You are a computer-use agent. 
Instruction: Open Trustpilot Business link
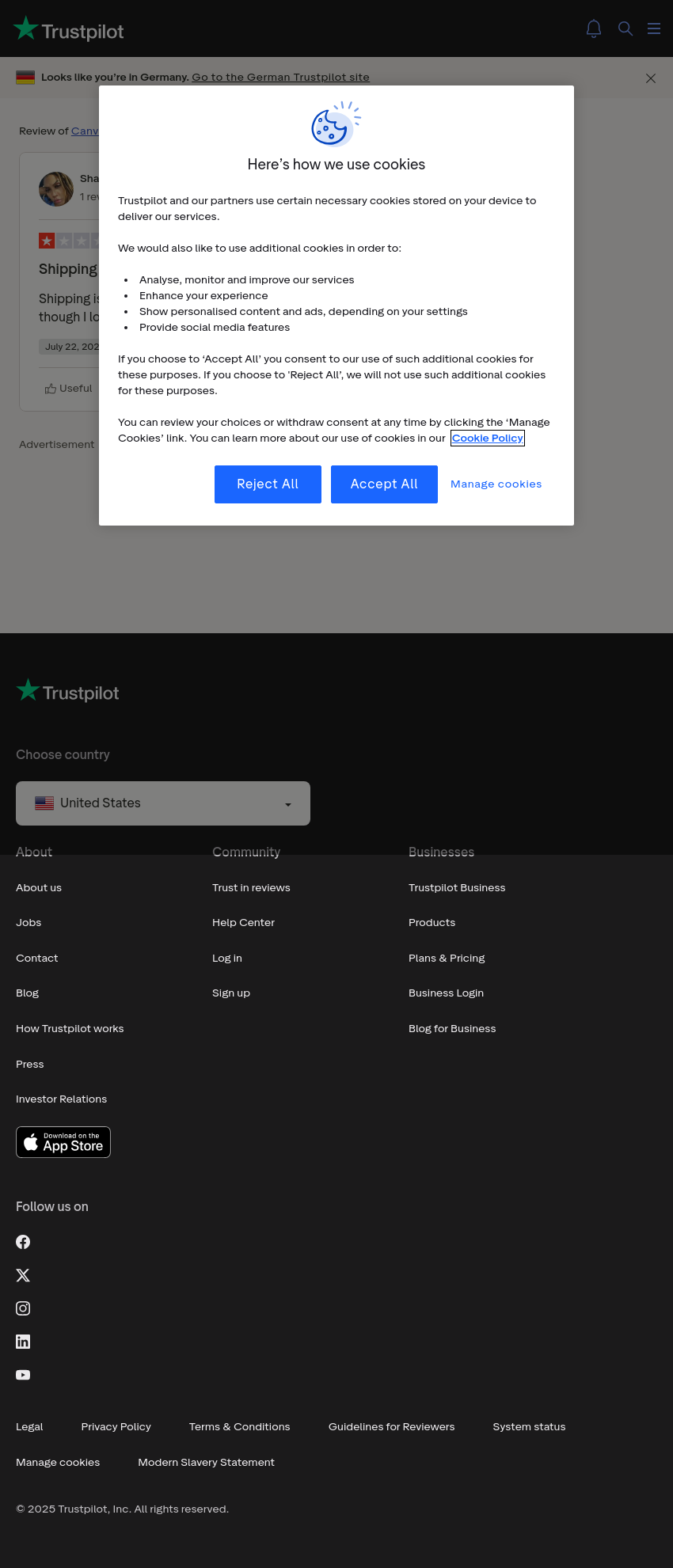tap(457, 888)
